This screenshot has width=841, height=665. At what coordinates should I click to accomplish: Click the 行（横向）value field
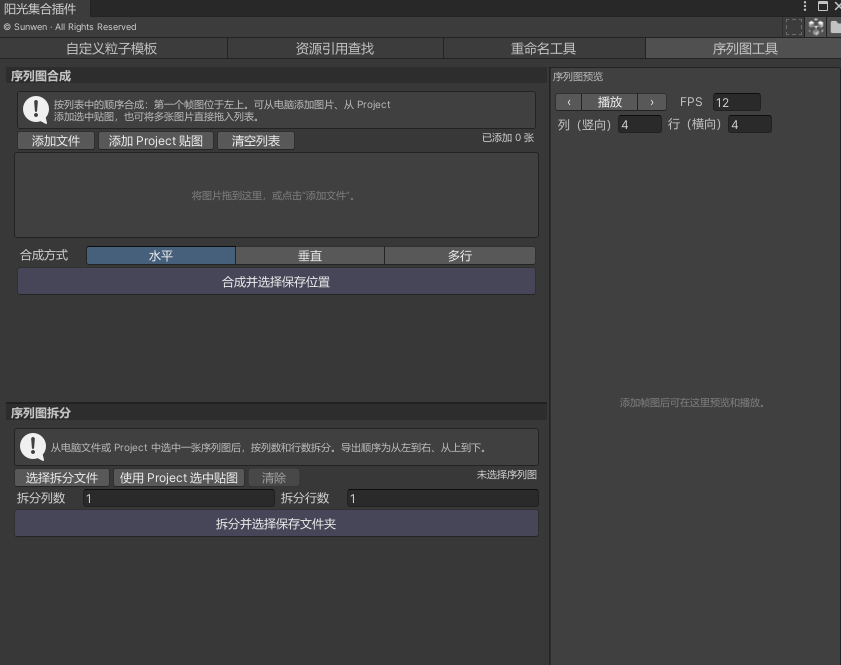750,124
